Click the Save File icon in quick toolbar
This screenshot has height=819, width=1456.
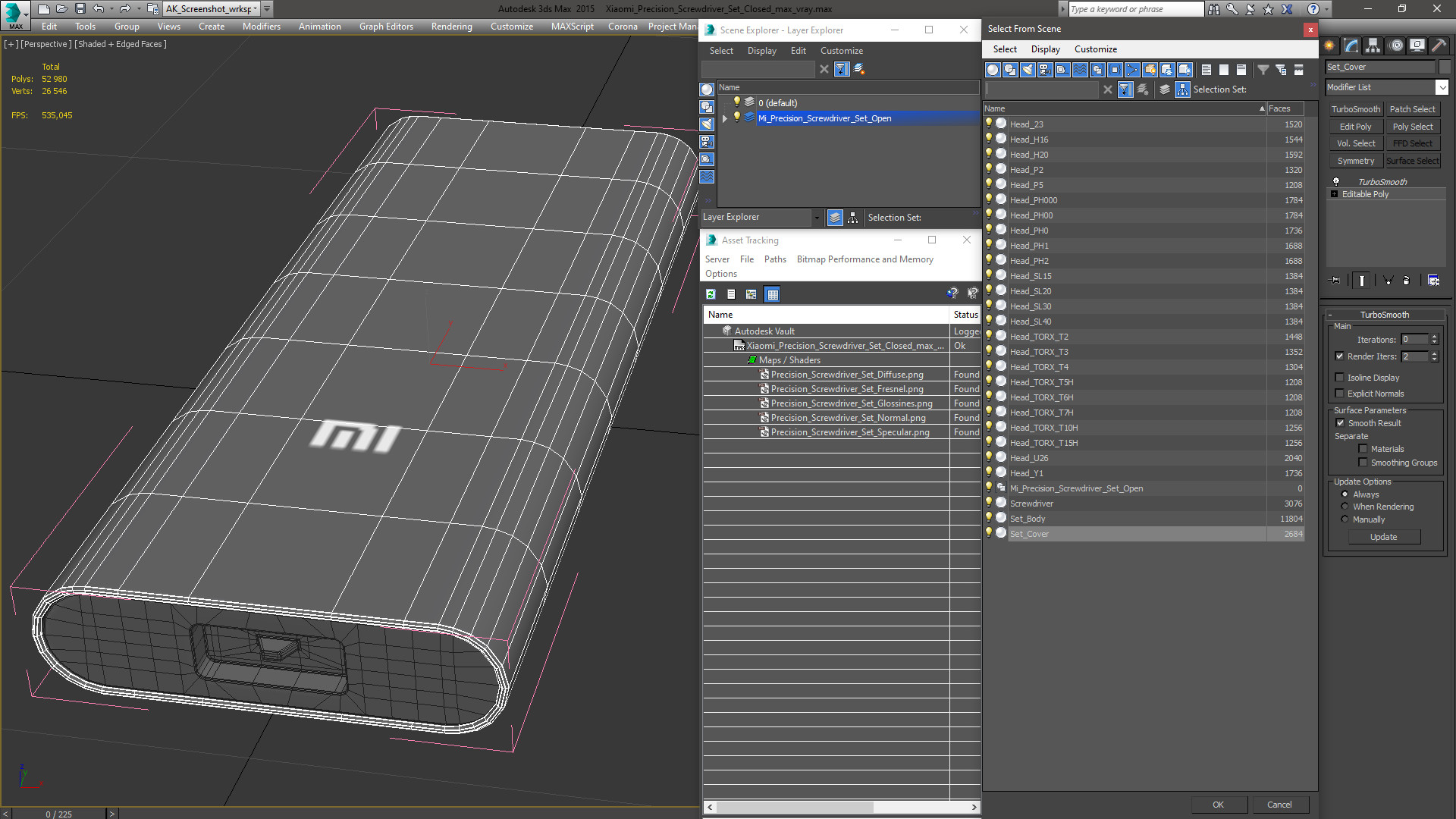click(x=80, y=8)
